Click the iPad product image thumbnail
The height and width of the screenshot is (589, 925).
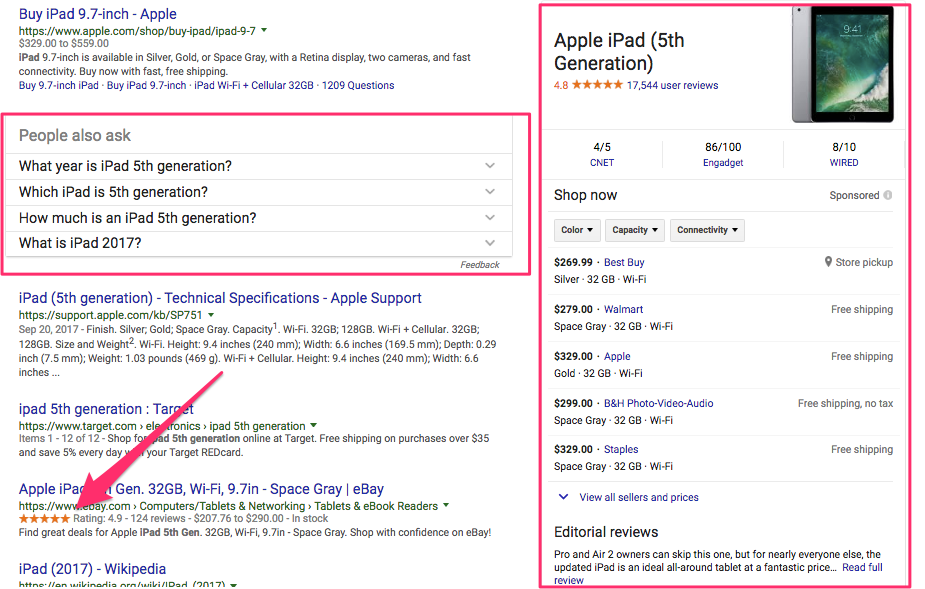click(842, 64)
